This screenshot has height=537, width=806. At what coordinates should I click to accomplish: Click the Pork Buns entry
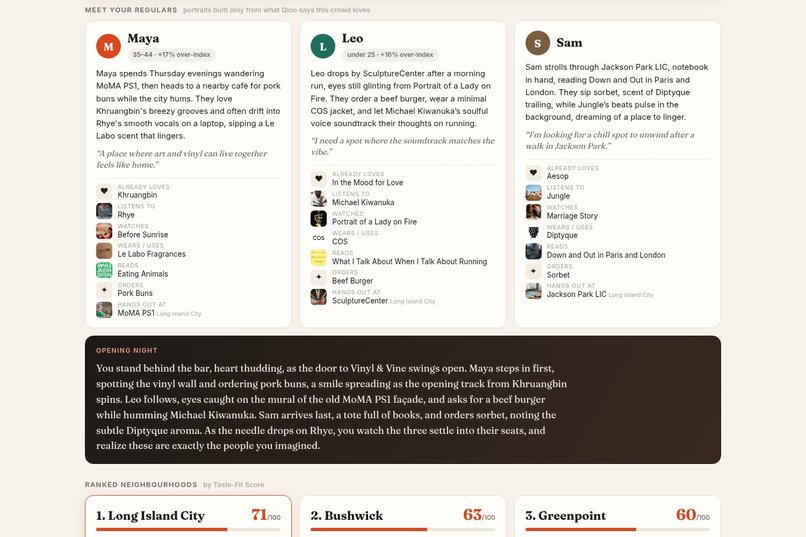click(x=135, y=293)
